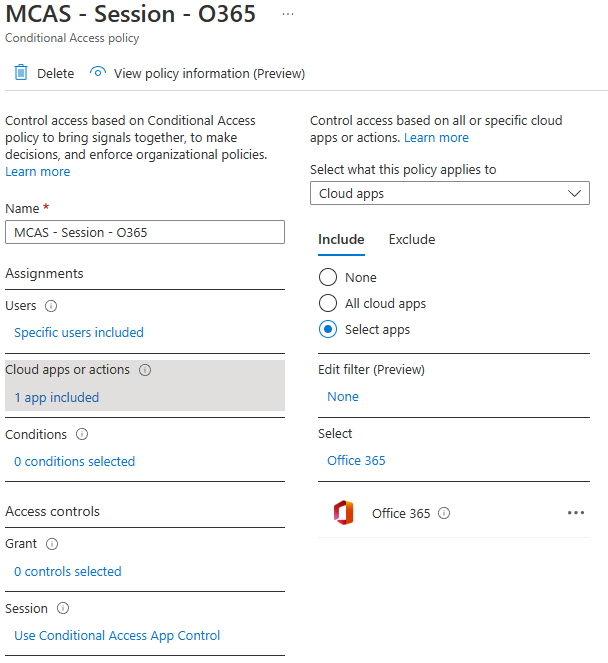Image resolution: width=608 pixels, height=663 pixels.
Task: Open Learn more link under policy description
Action: (38, 172)
